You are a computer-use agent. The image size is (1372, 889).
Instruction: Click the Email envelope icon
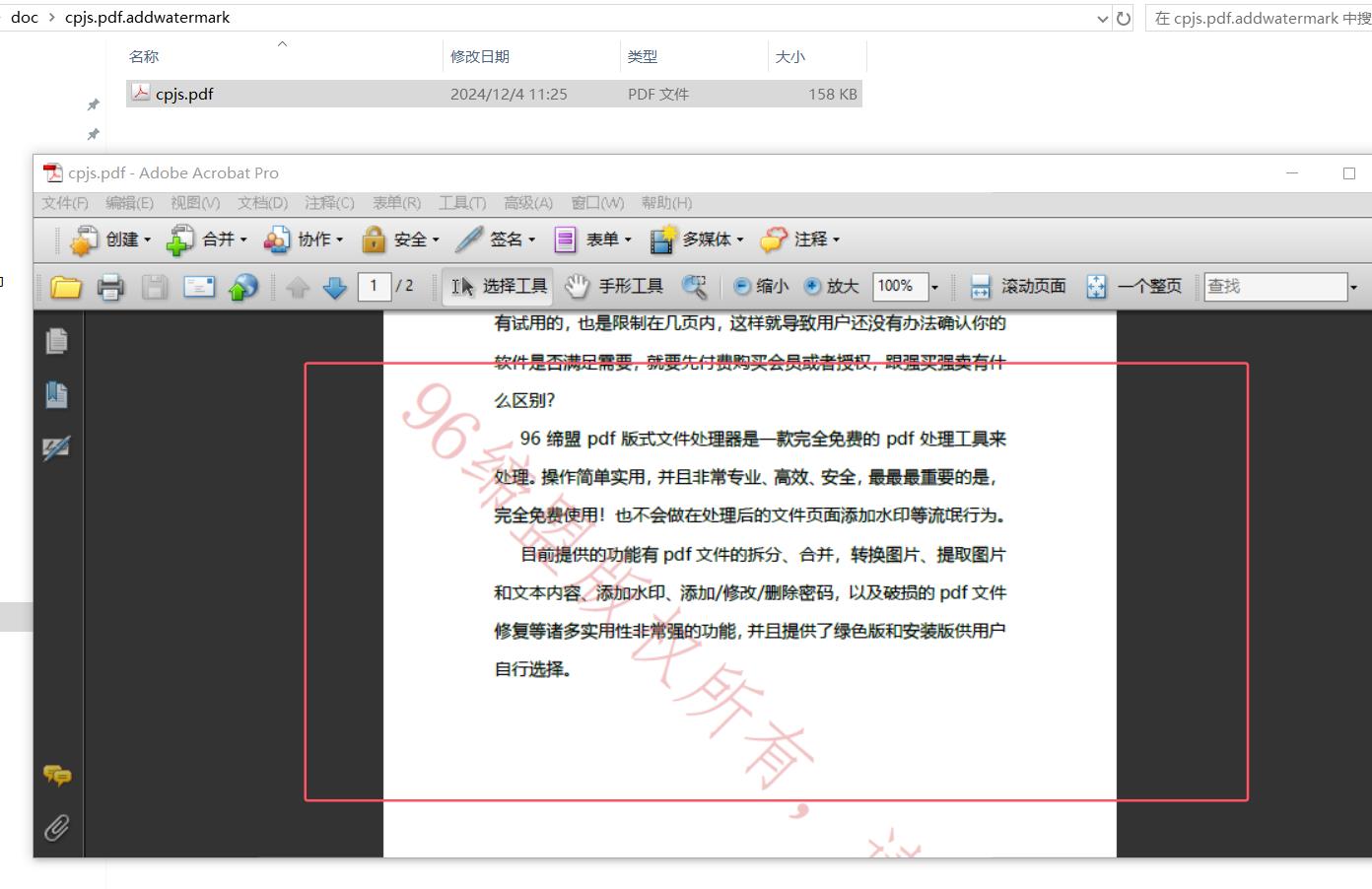[x=199, y=287]
